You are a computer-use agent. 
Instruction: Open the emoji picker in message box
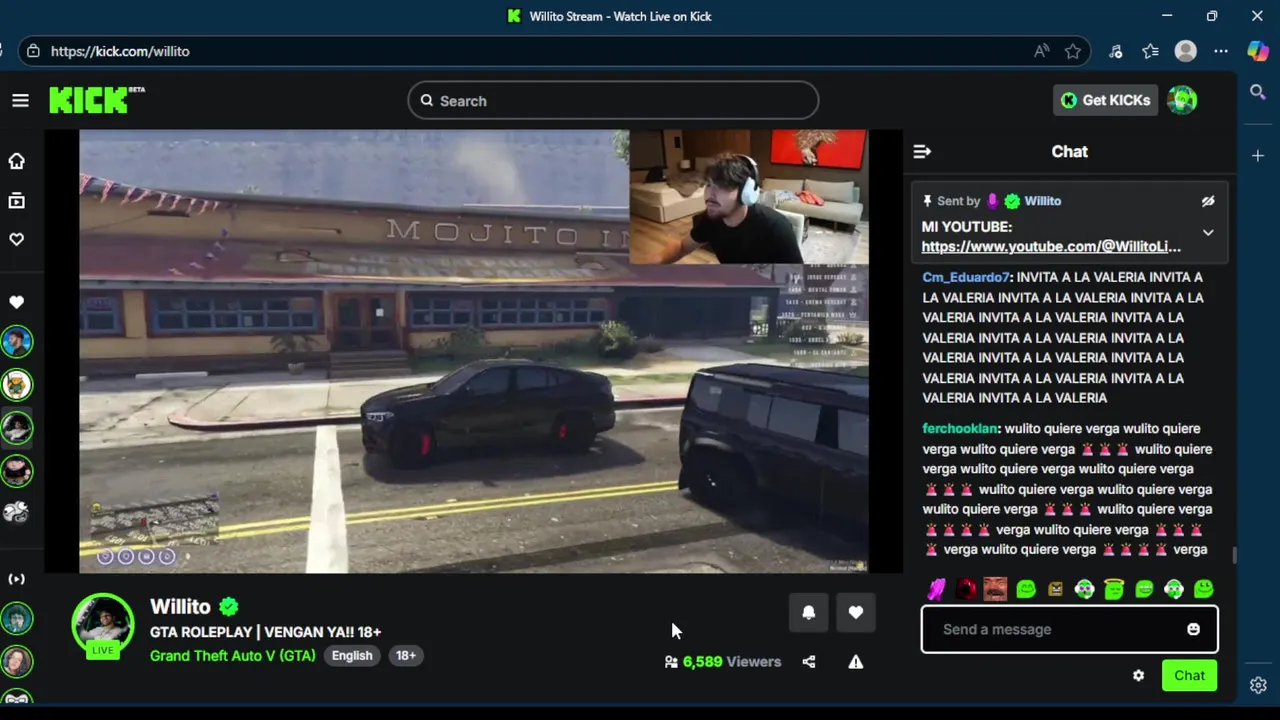click(1193, 629)
